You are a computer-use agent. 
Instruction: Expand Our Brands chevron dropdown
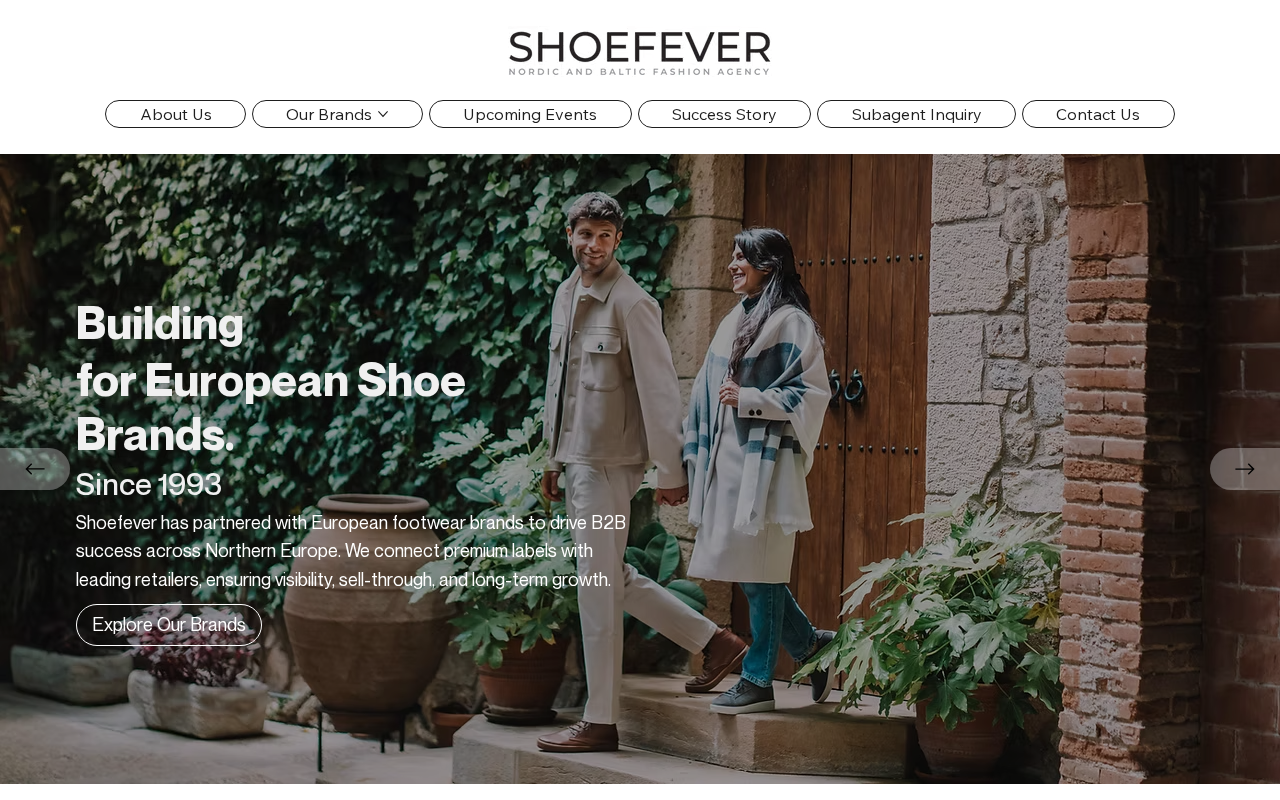(383, 114)
